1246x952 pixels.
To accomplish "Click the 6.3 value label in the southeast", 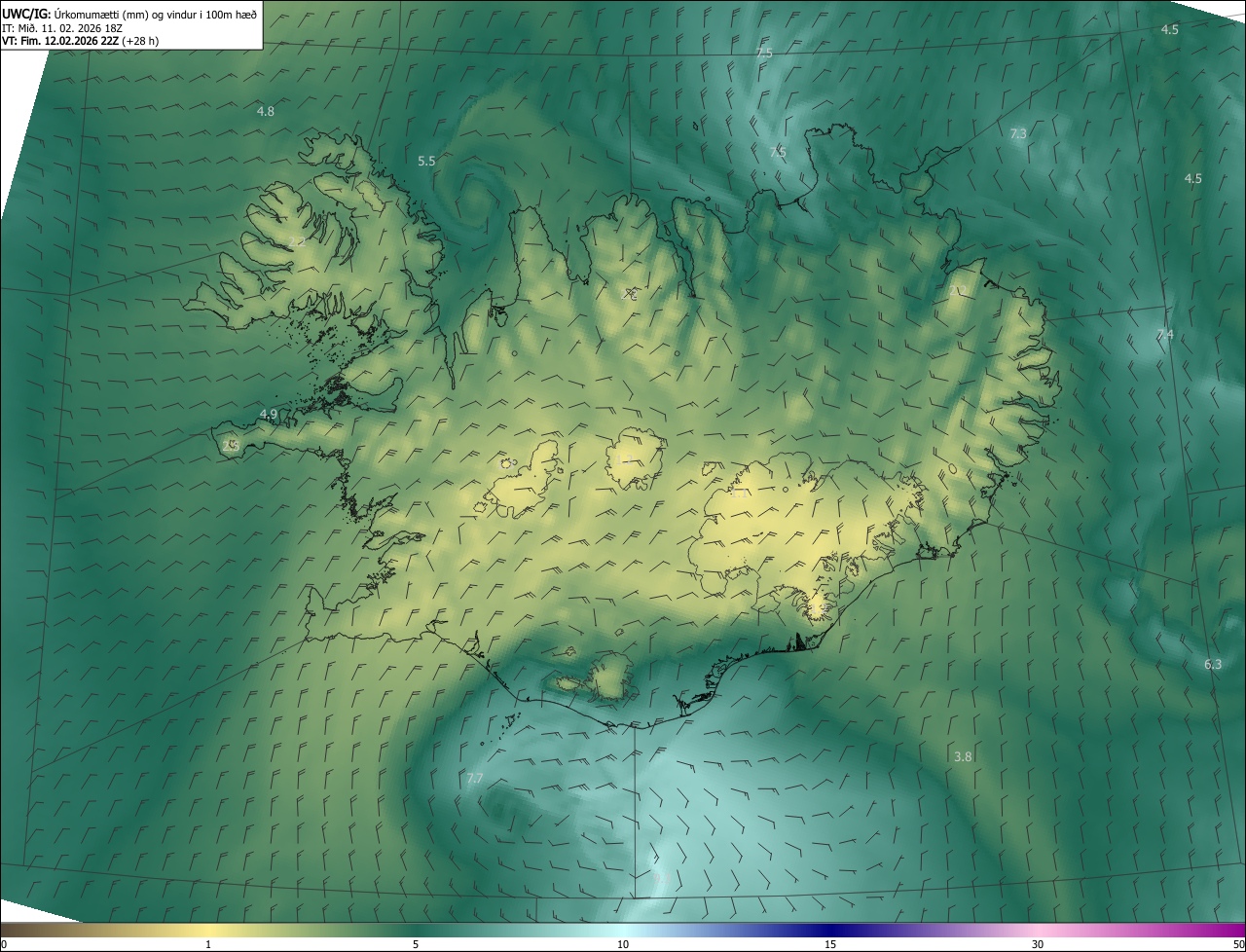I will [x=1212, y=664].
